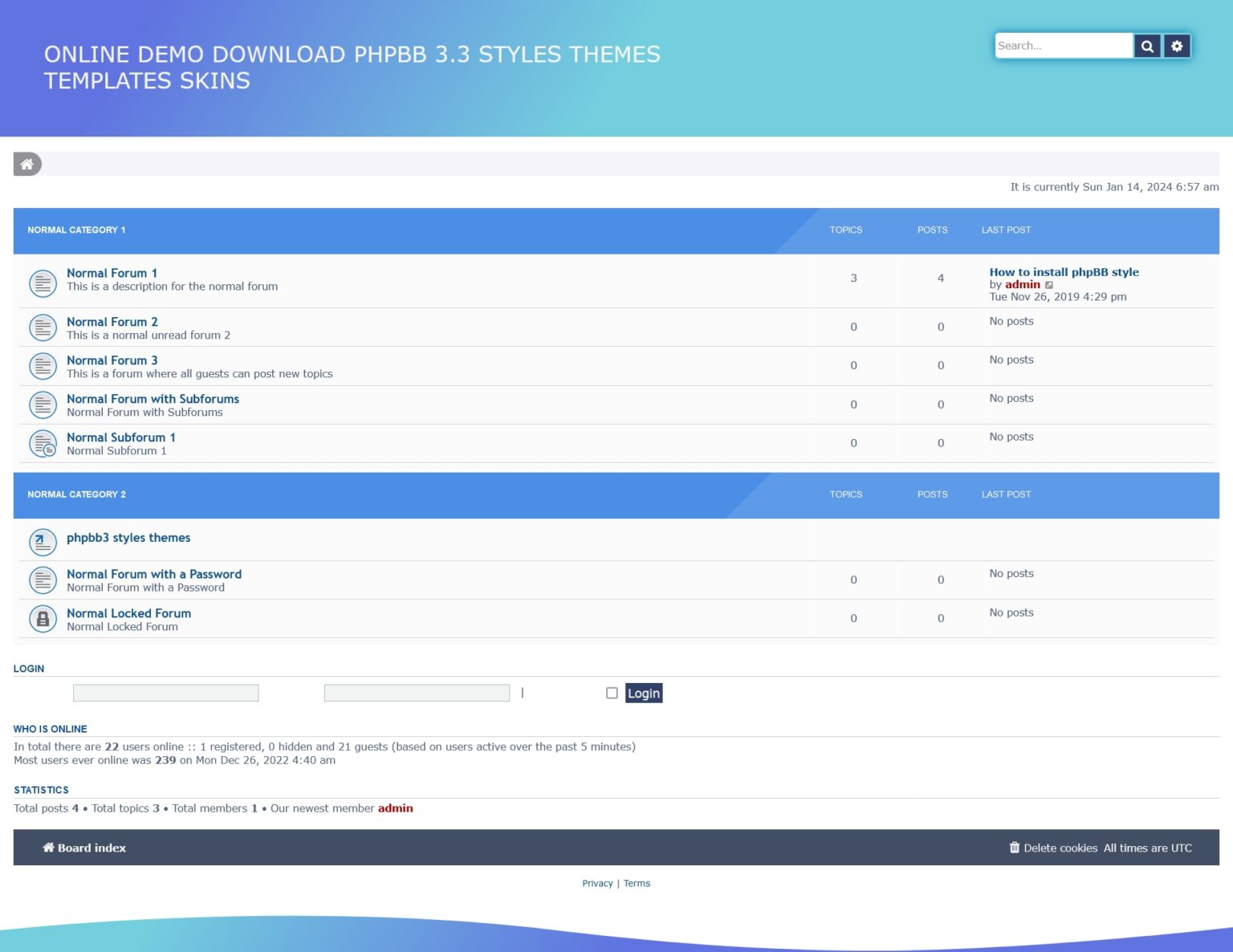Click the trash icon next to Delete cookies
The image size is (1233, 952).
(1014, 848)
